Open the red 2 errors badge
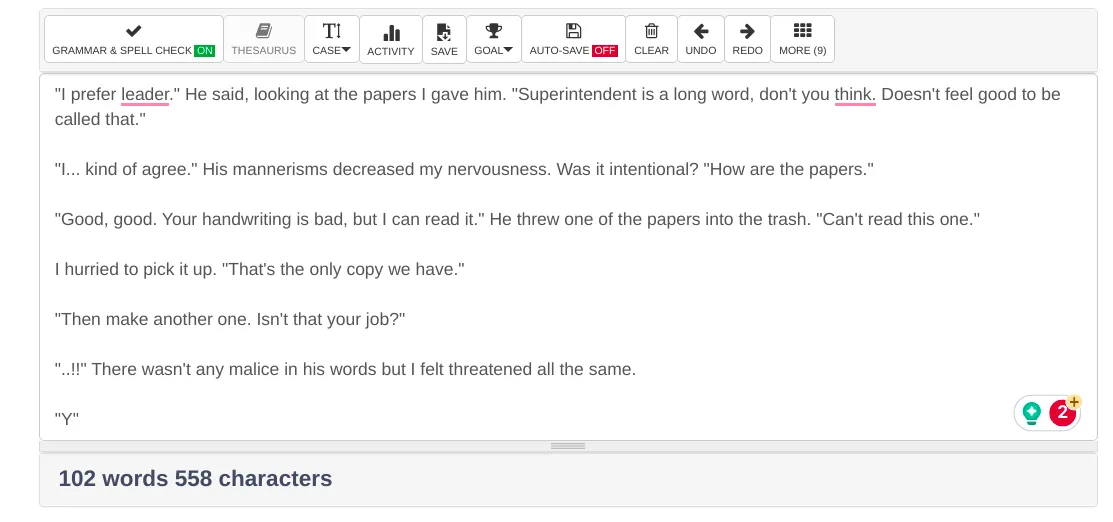This screenshot has width=1113, height=522. point(1063,413)
